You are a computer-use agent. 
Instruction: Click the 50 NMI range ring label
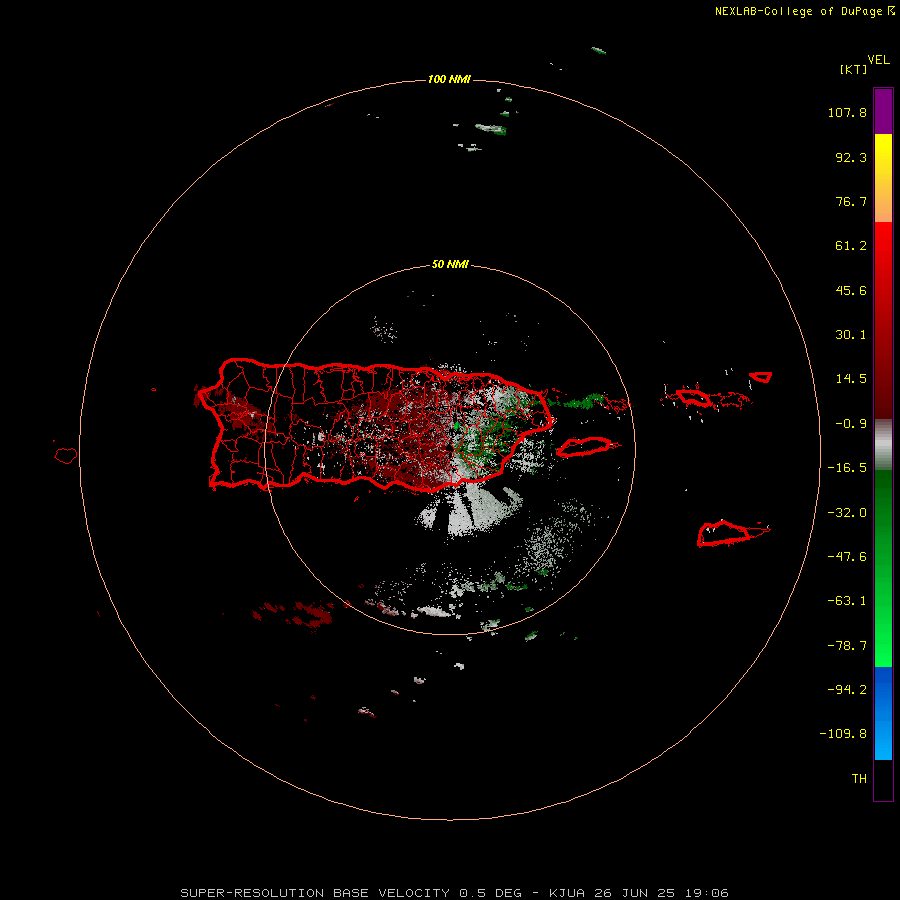click(450, 264)
